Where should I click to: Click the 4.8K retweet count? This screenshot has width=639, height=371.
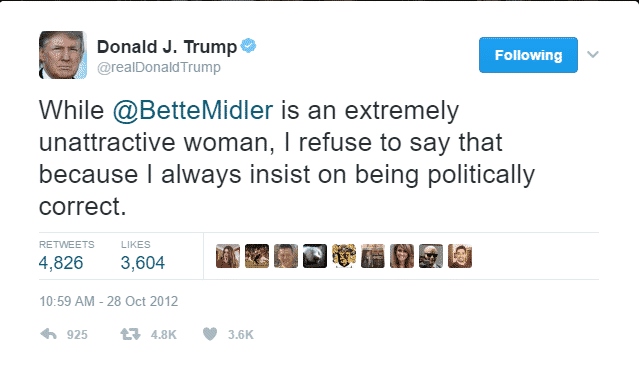(163, 335)
